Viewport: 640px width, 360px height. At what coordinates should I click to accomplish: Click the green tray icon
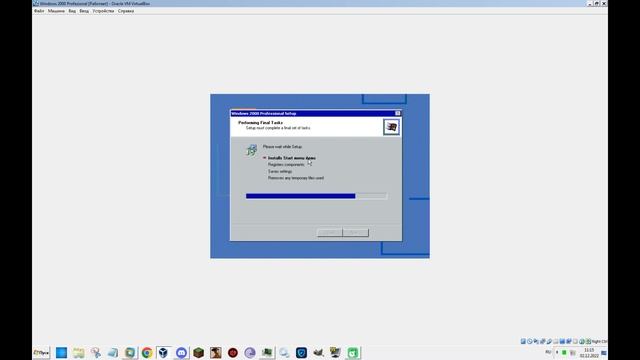564,352
